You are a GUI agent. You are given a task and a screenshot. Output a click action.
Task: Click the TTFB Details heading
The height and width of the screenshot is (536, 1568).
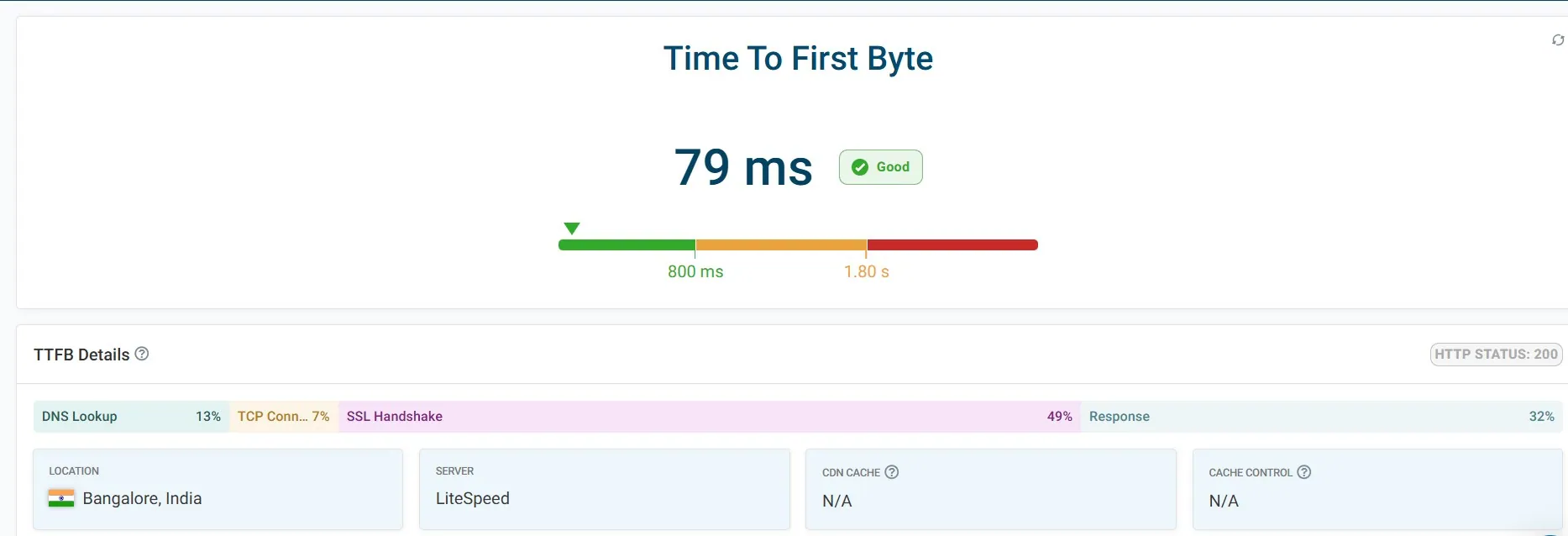pyautogui.click(x=81, y=355)
